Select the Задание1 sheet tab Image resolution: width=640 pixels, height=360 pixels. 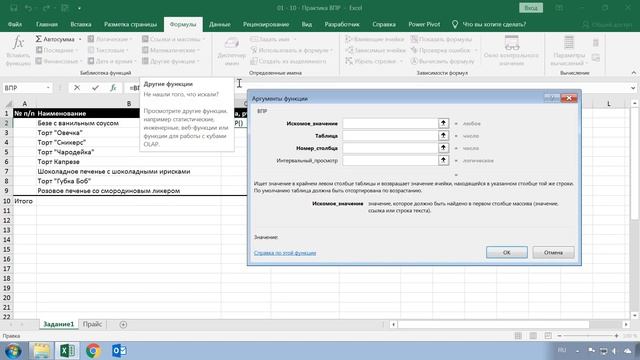(x=58, y=324)
